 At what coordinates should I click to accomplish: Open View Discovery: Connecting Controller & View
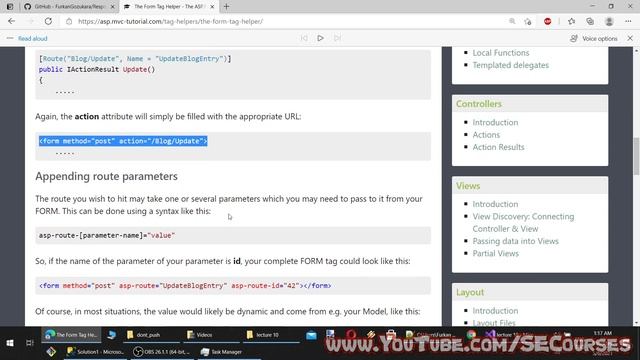click(523, 222)
